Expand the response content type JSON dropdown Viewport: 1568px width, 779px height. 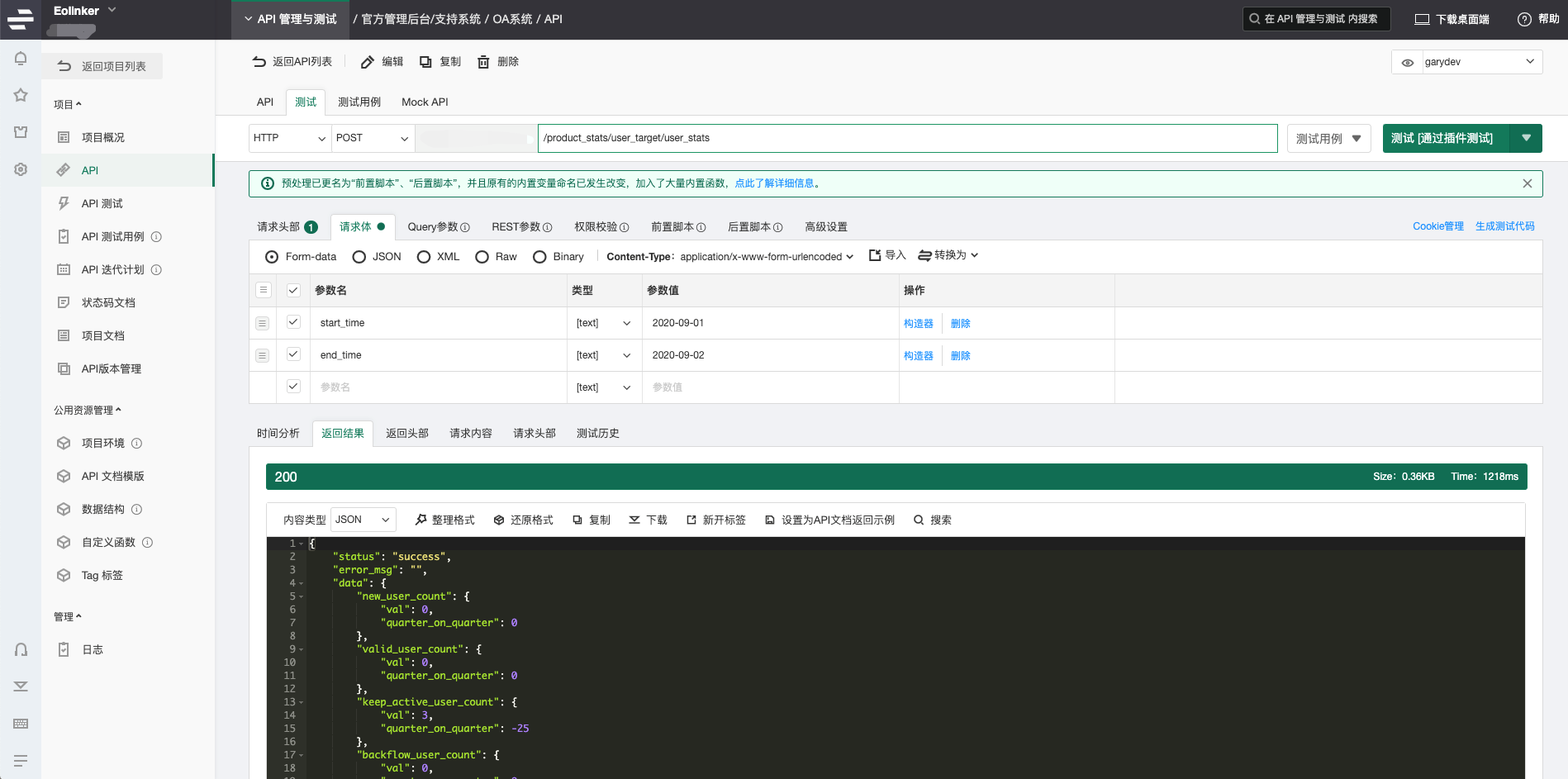pos(363,520)
